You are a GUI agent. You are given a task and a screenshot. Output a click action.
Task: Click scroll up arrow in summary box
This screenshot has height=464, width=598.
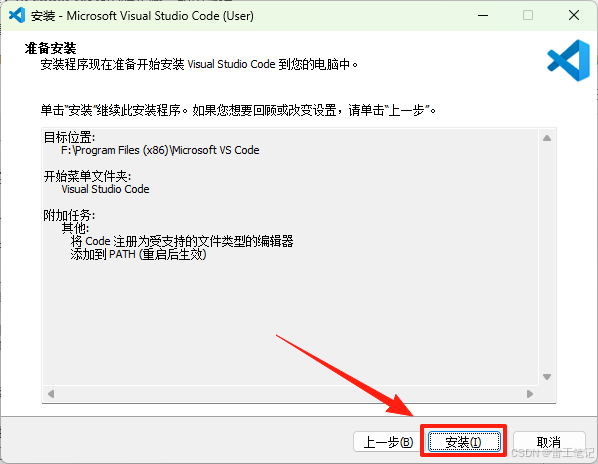(547, 138)
